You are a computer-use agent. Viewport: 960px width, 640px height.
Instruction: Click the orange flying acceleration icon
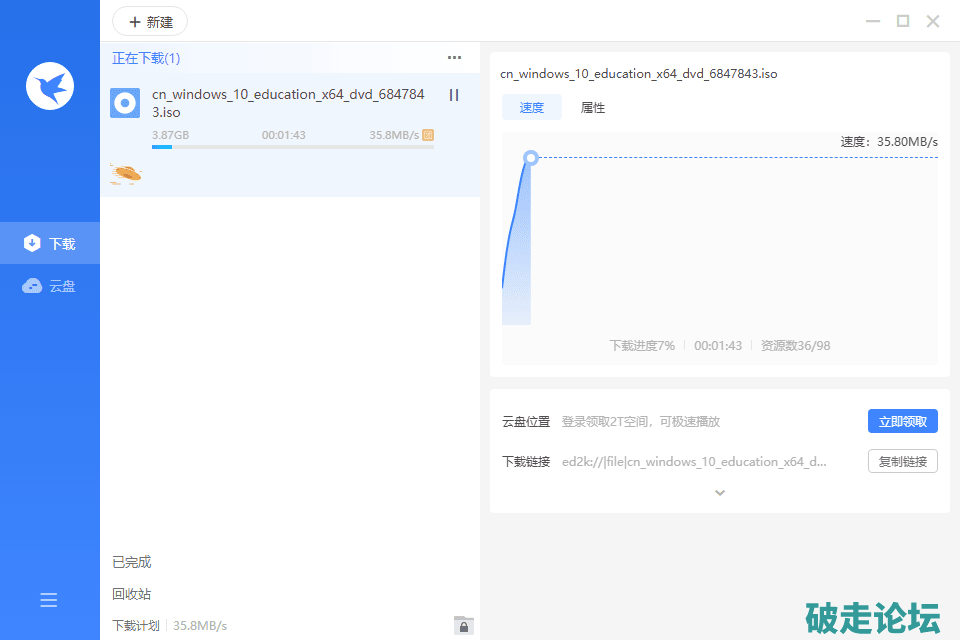tap(126, 174)
